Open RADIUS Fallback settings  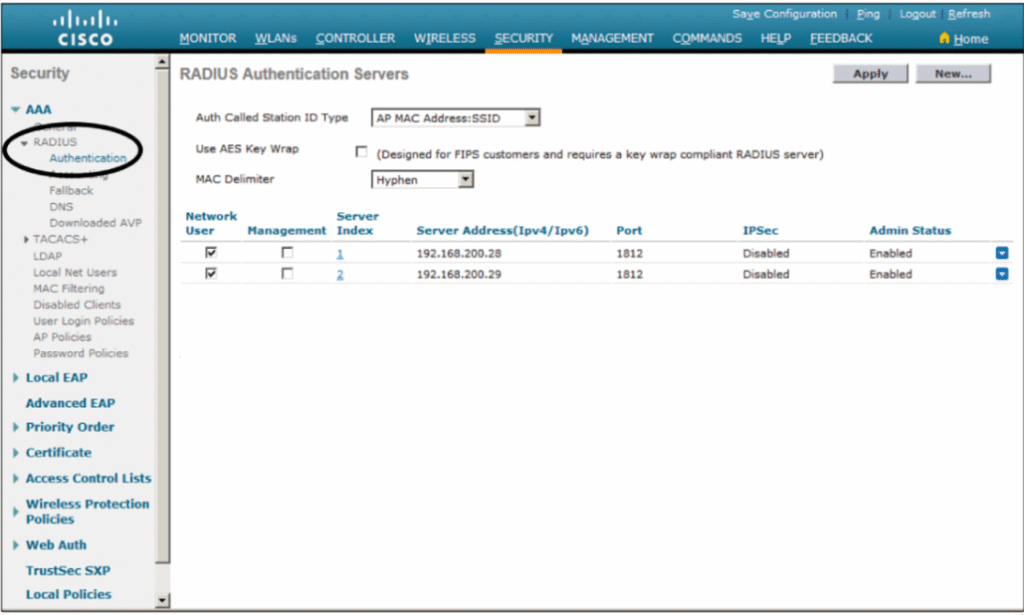click(71, 191)
